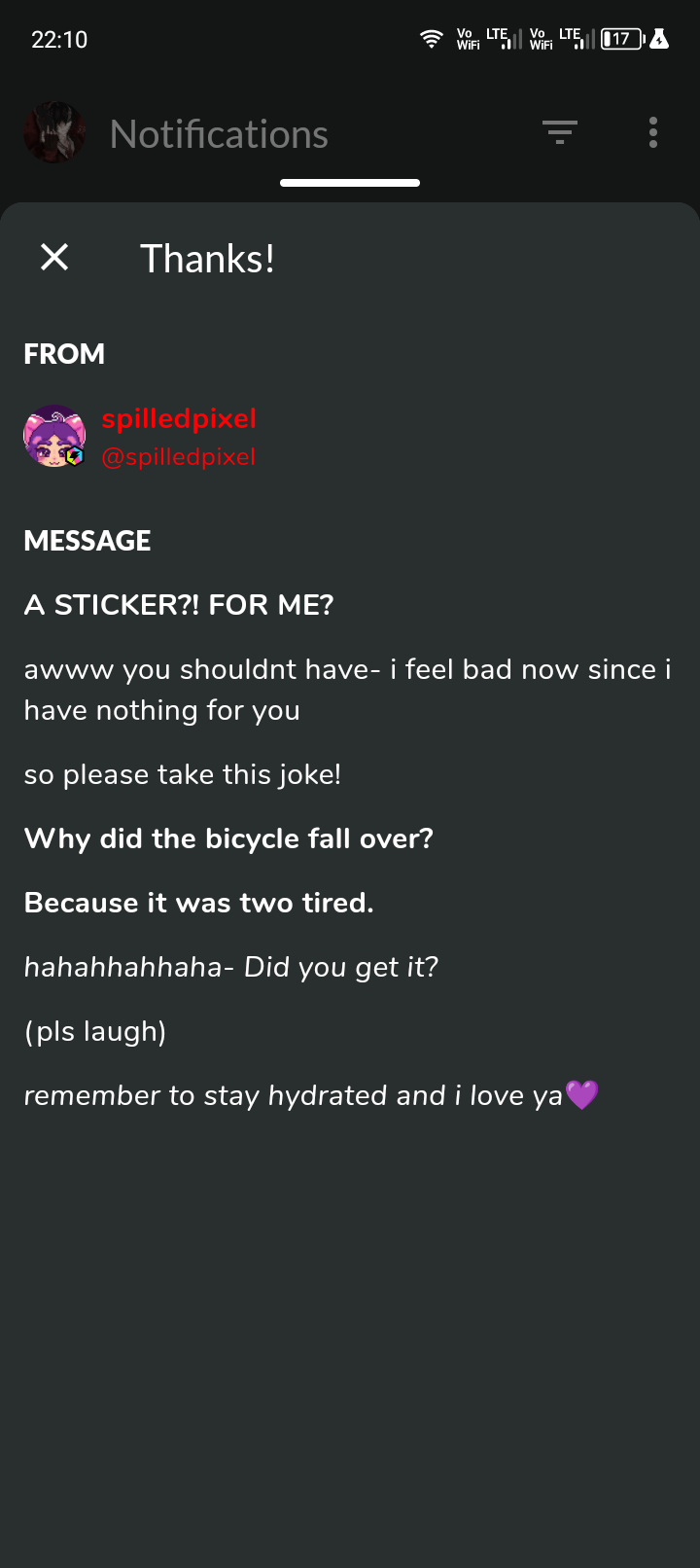Tap the bicycle joke question line
The image size is (700, 1568).
tap(228, 838)
